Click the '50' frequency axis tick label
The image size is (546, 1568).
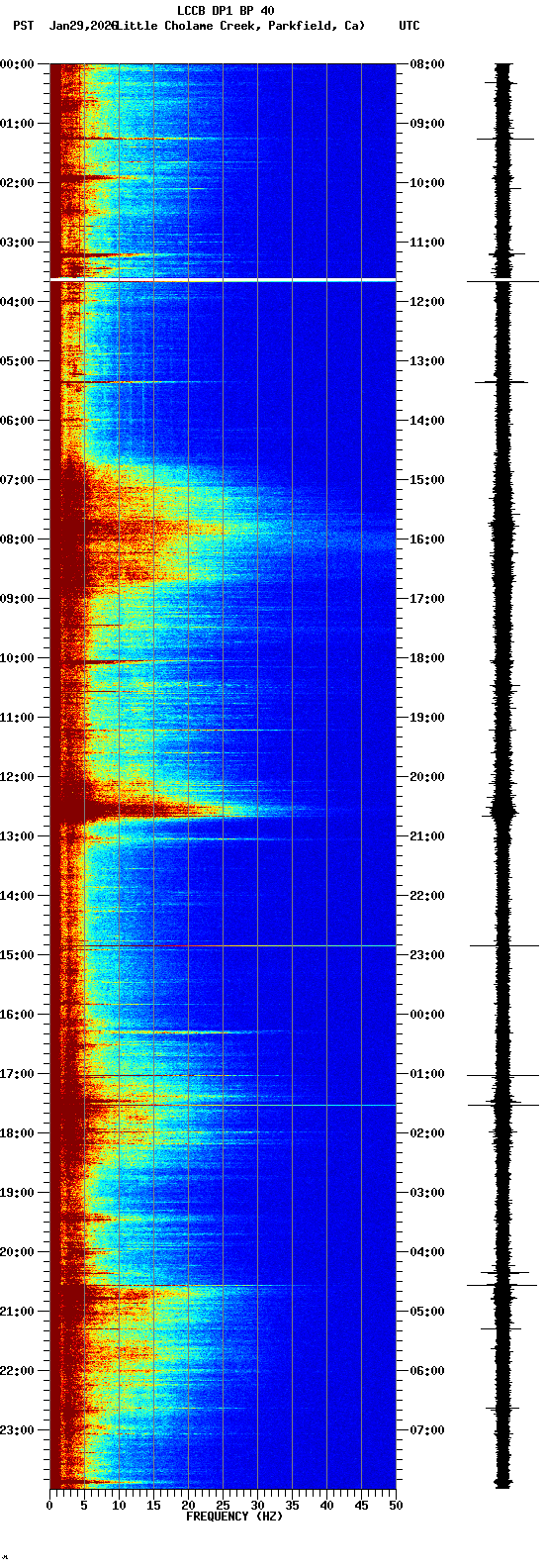coord(396,1506)
